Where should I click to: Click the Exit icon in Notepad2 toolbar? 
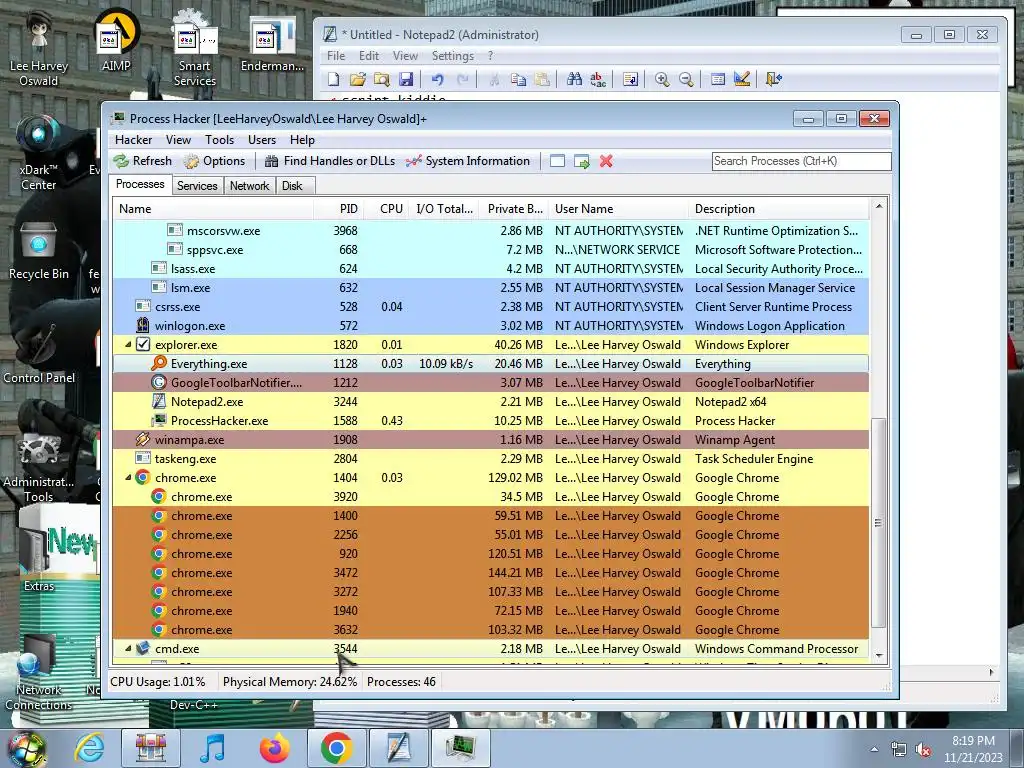pos(774,80)
